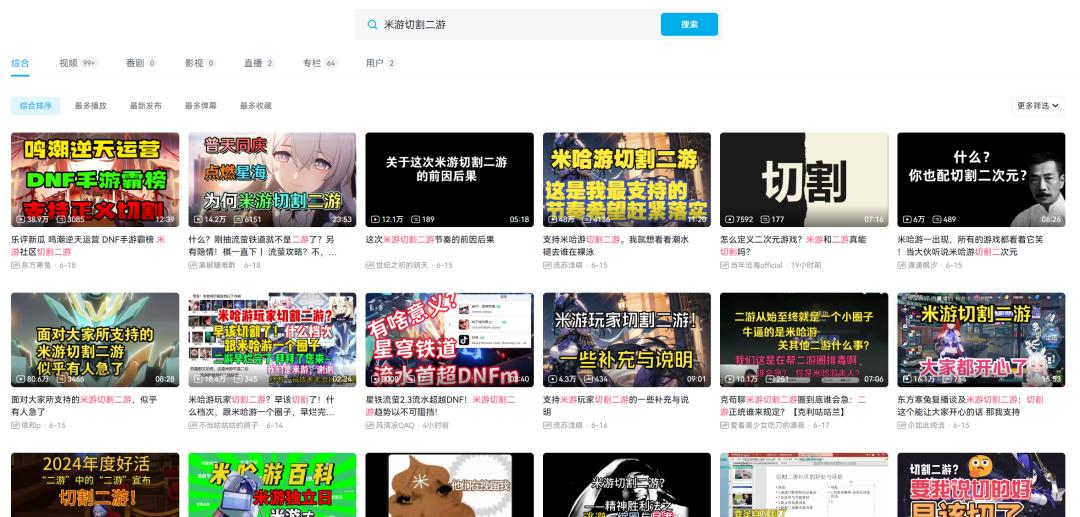This screenshot has height=517, width=1080.
Task: Open the 更多筛选 filter dropdown
Action: click(1038, 106)
